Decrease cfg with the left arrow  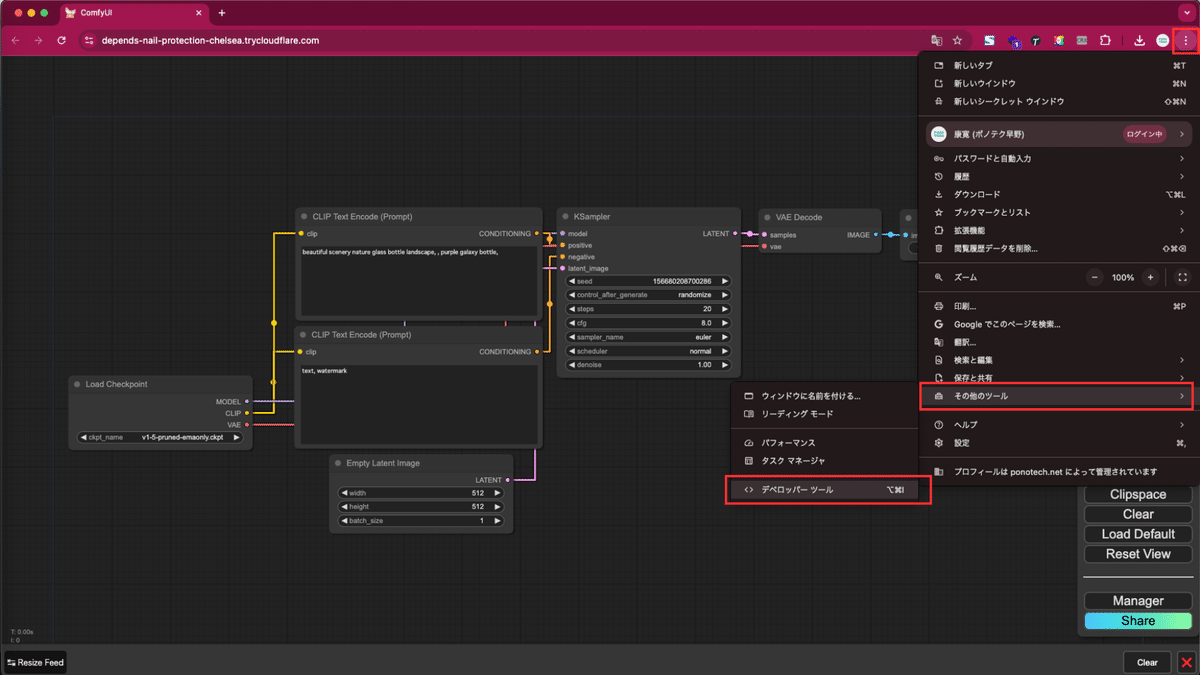(572, 323)
